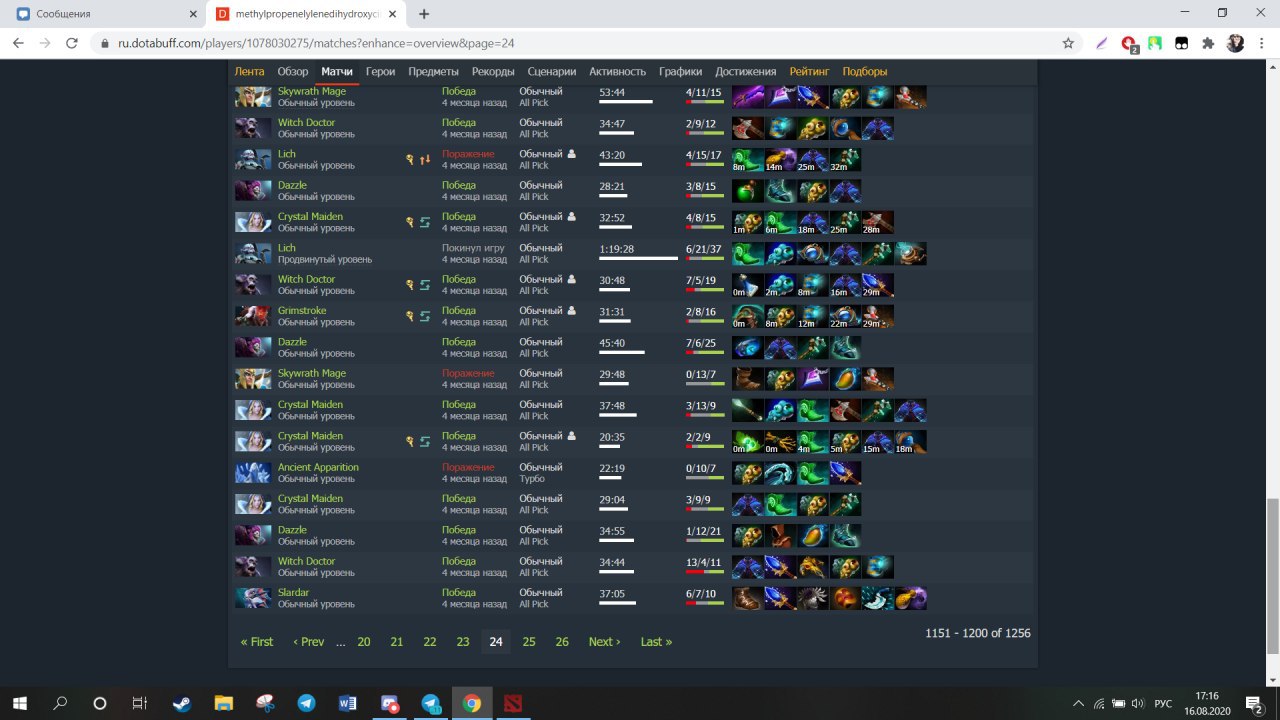Screen dimensions: 1280x720
Task: Open the Лента section
Action: [249, 72]
